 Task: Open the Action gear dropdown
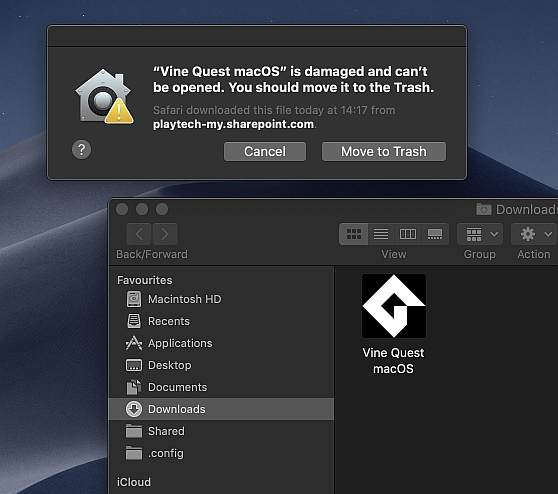pyautogui.click(x=534, y=234)
